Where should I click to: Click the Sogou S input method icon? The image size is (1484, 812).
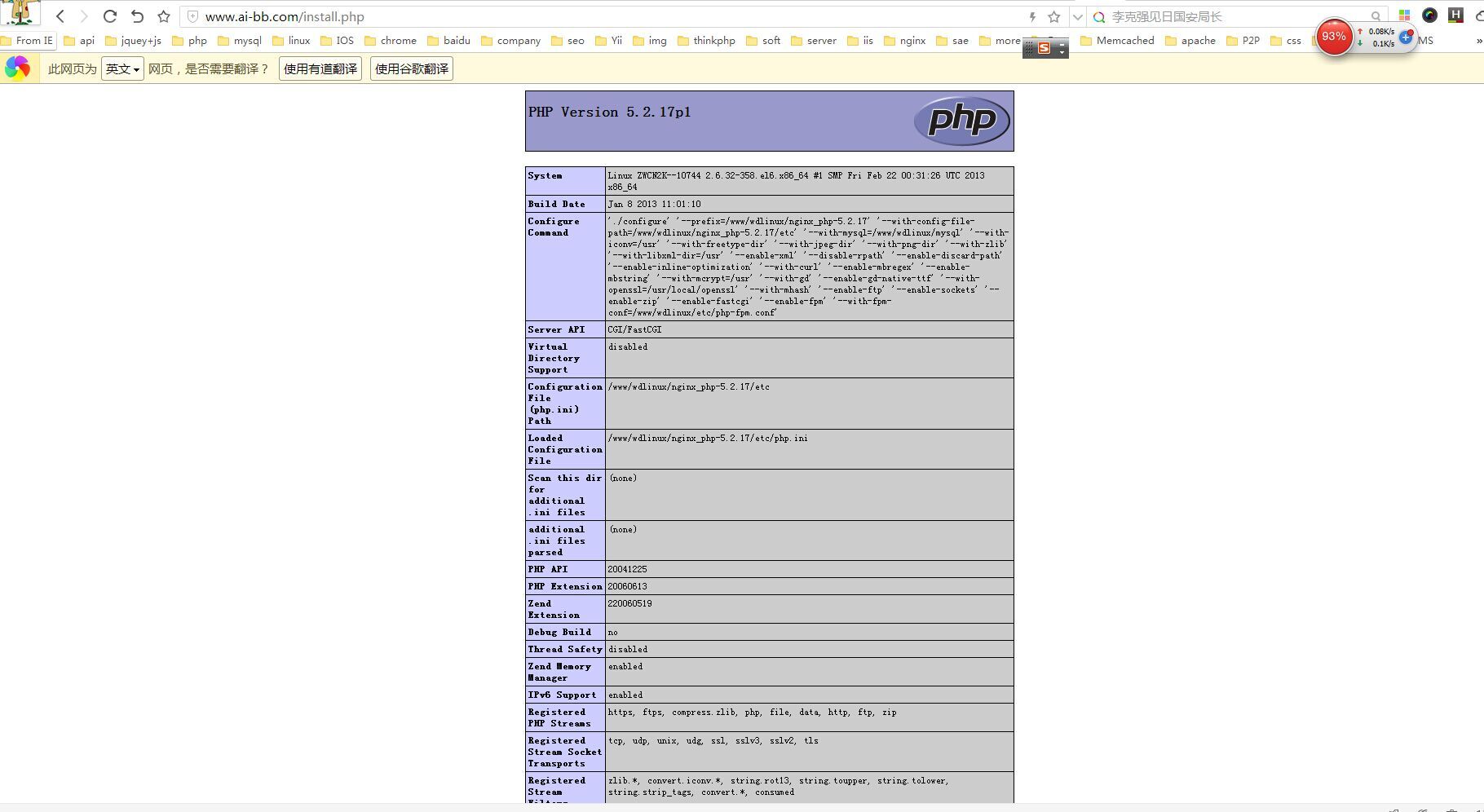point(1044,48)
